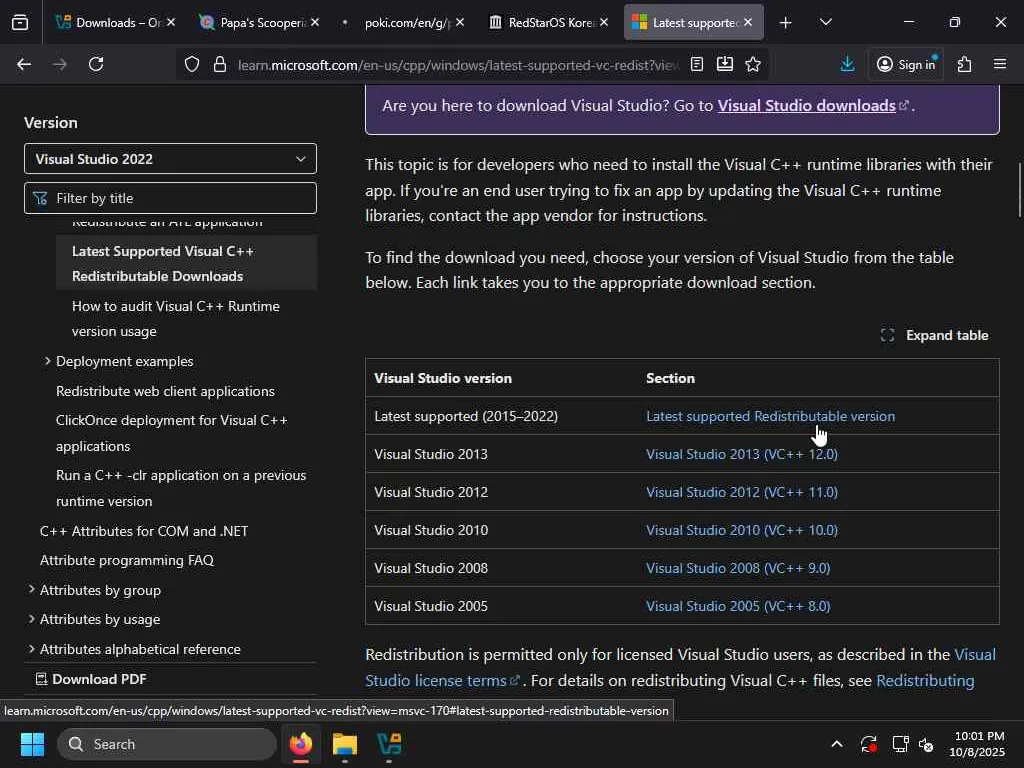This screenshot has height=768, width=1024.
Task: Click the address bar URL
Action: tap(457, 65)
